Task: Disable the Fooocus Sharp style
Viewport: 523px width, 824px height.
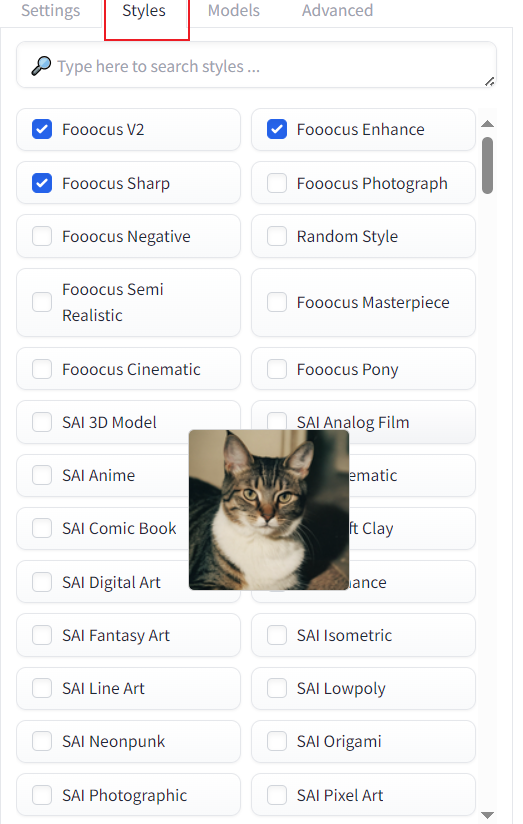Action: (42, 183)
